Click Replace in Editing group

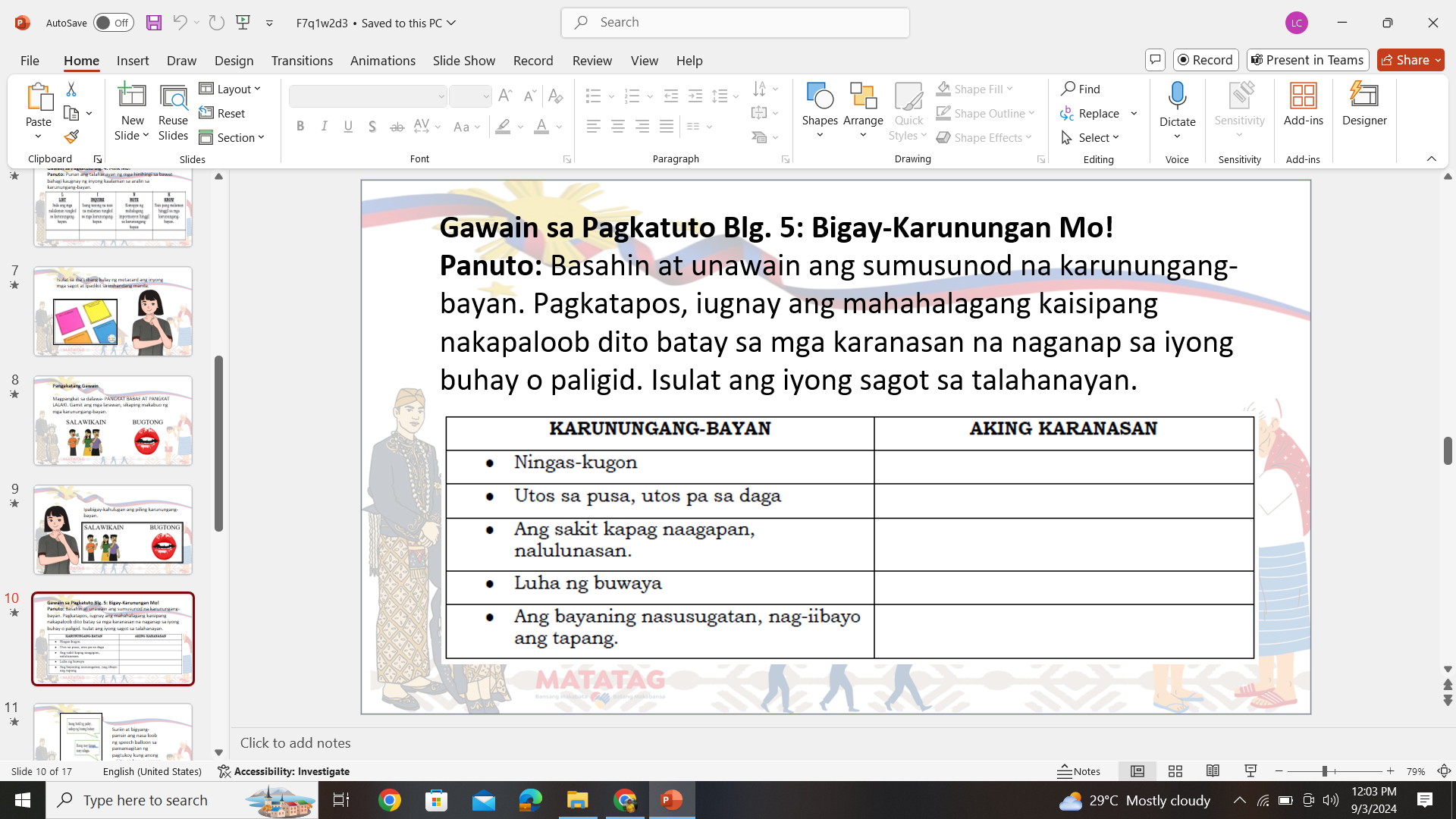(1090, 113)
